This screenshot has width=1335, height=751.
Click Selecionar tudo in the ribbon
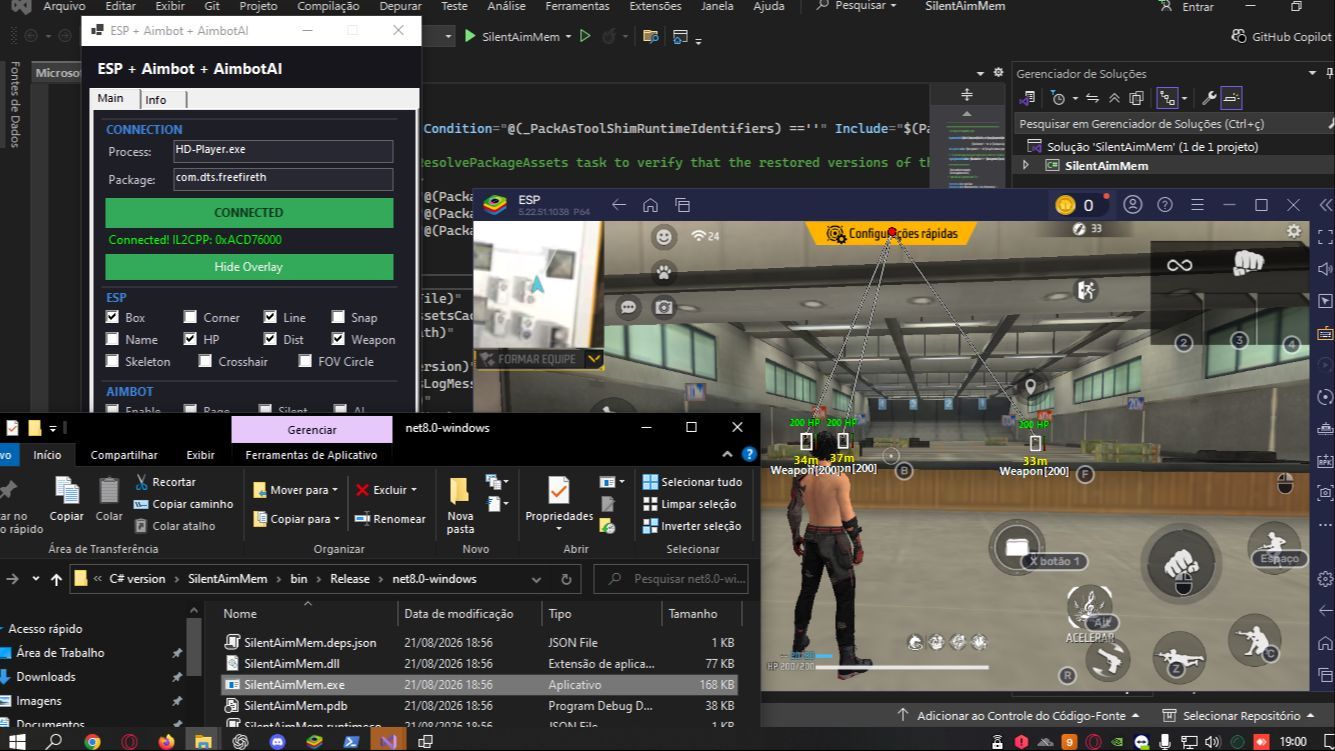pyautogui.click(x=692, y=482)
